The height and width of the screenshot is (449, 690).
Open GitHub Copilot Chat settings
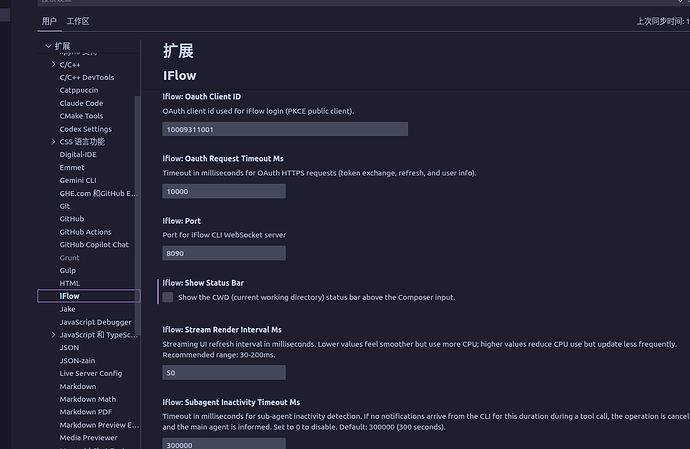[x=94, y=245]
